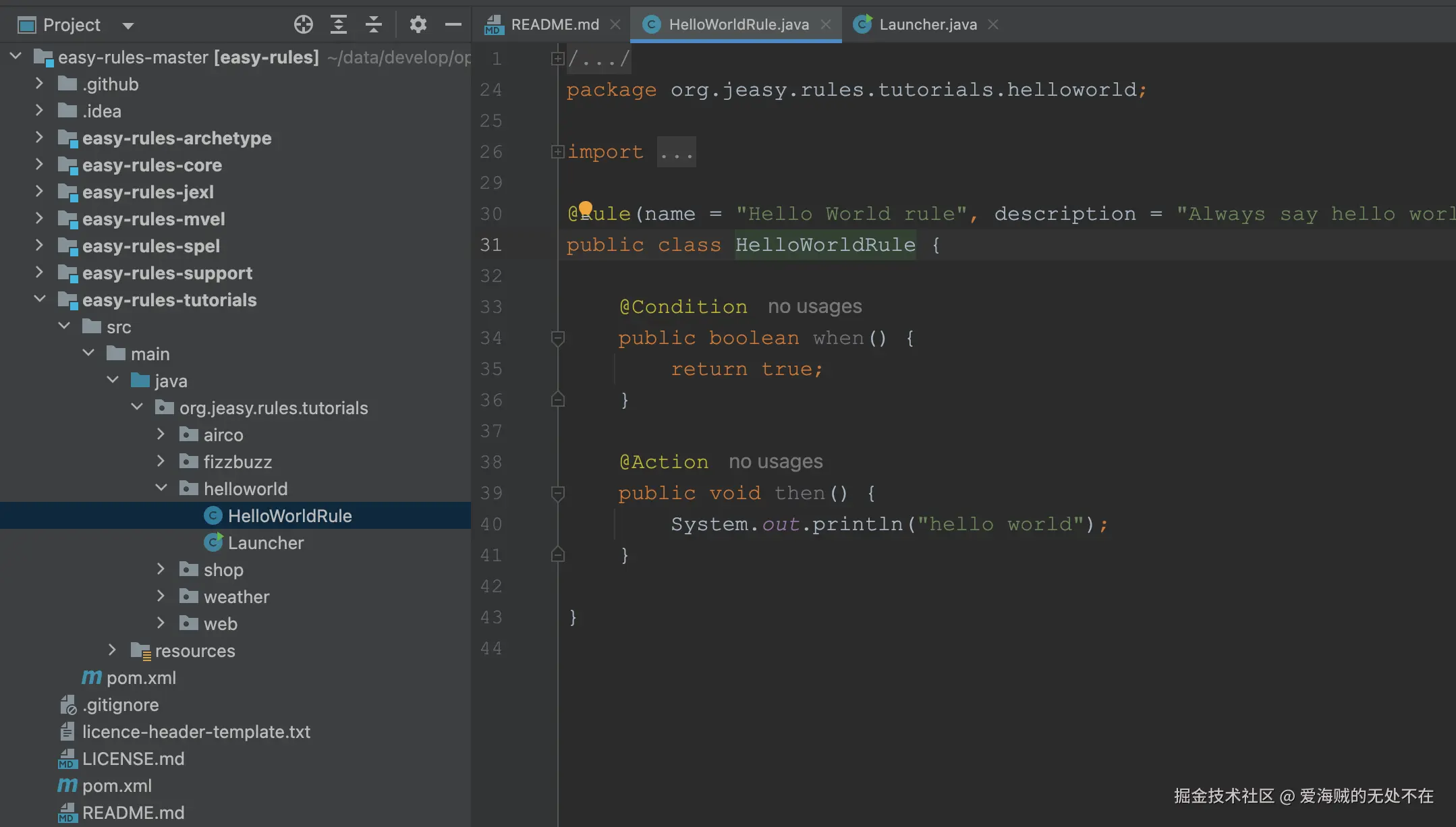
Task: Click the intention lightbulb near @Rule
Action: (x=585, y=208)
